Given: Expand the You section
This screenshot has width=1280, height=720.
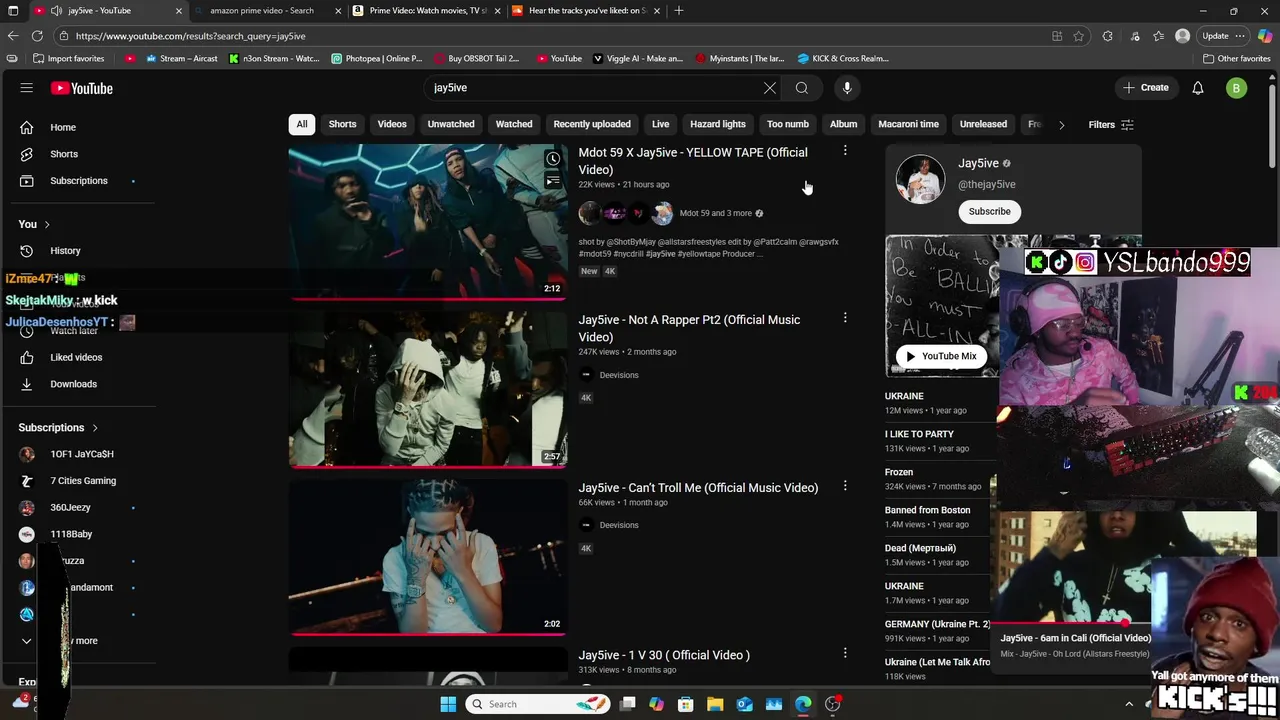Looking at the screenshot, I should pyautogui.click(x=34, y=224).
